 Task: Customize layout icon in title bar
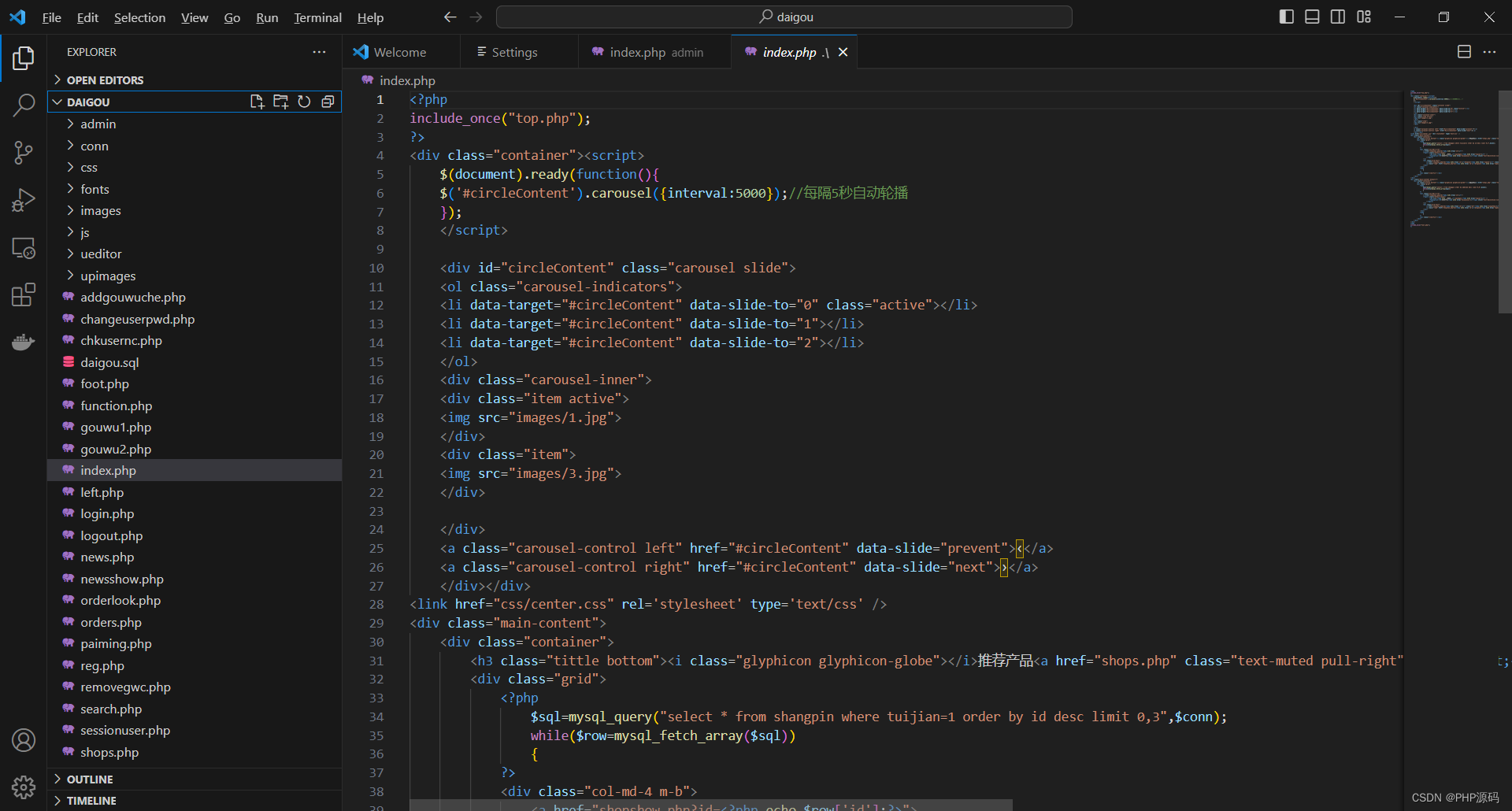click(x=1364, y=17)
